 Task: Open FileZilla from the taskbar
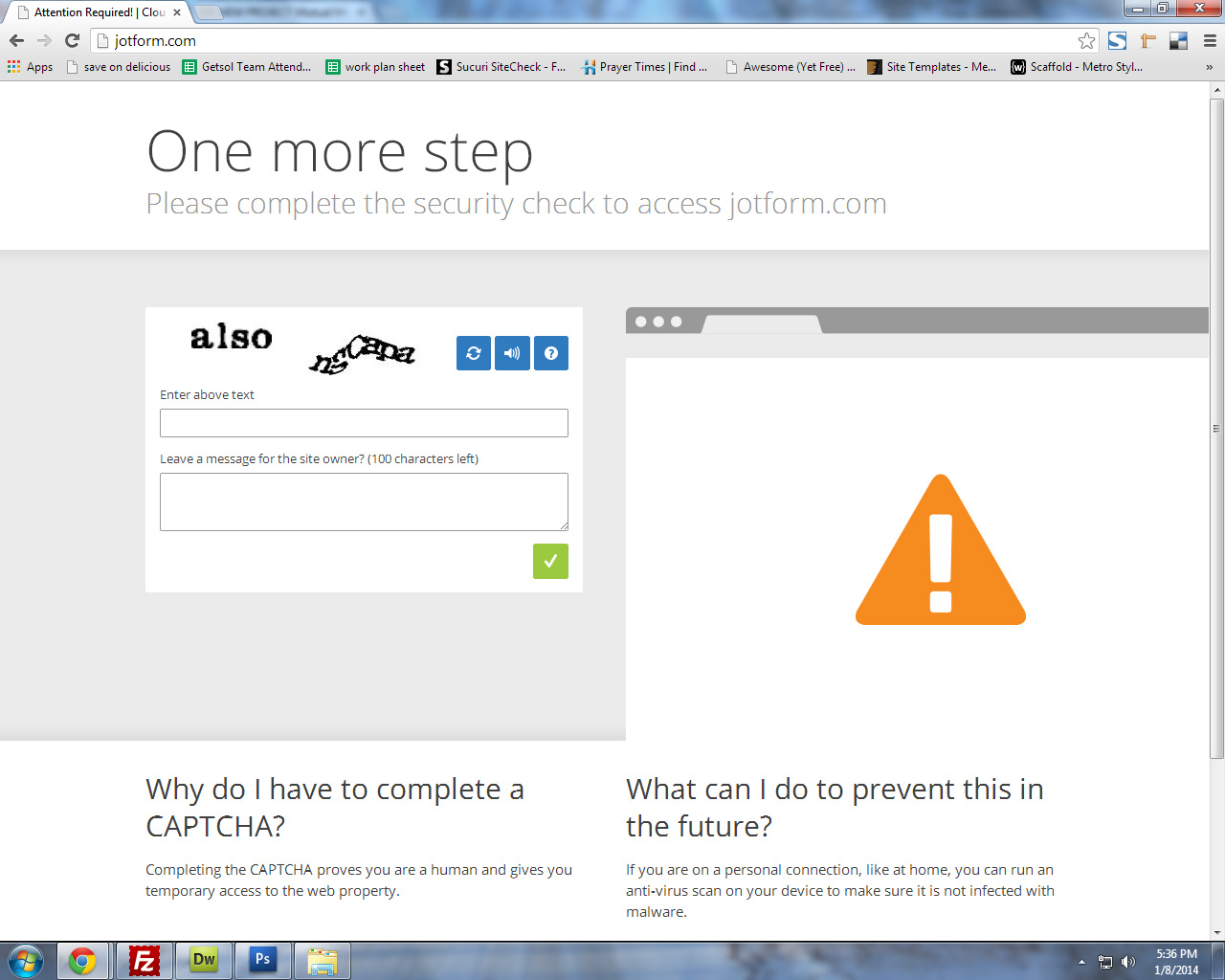pos(144,961)
